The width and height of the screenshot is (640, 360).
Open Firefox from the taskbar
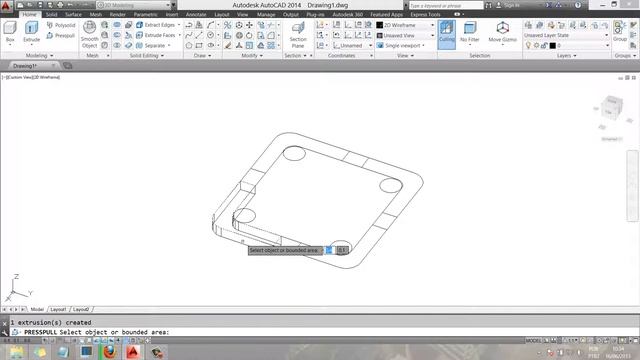[109, 352]
